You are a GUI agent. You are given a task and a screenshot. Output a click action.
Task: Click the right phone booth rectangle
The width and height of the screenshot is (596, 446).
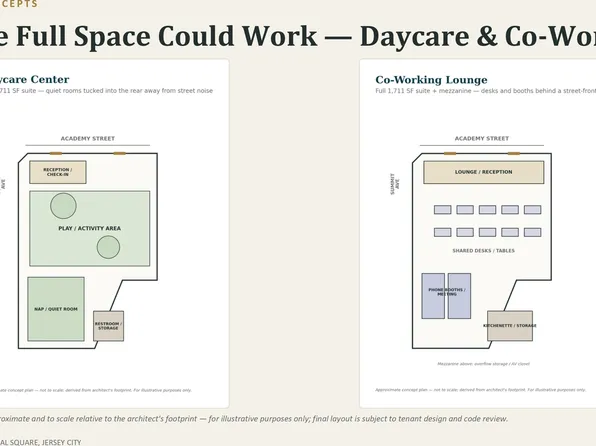(459, 296)
